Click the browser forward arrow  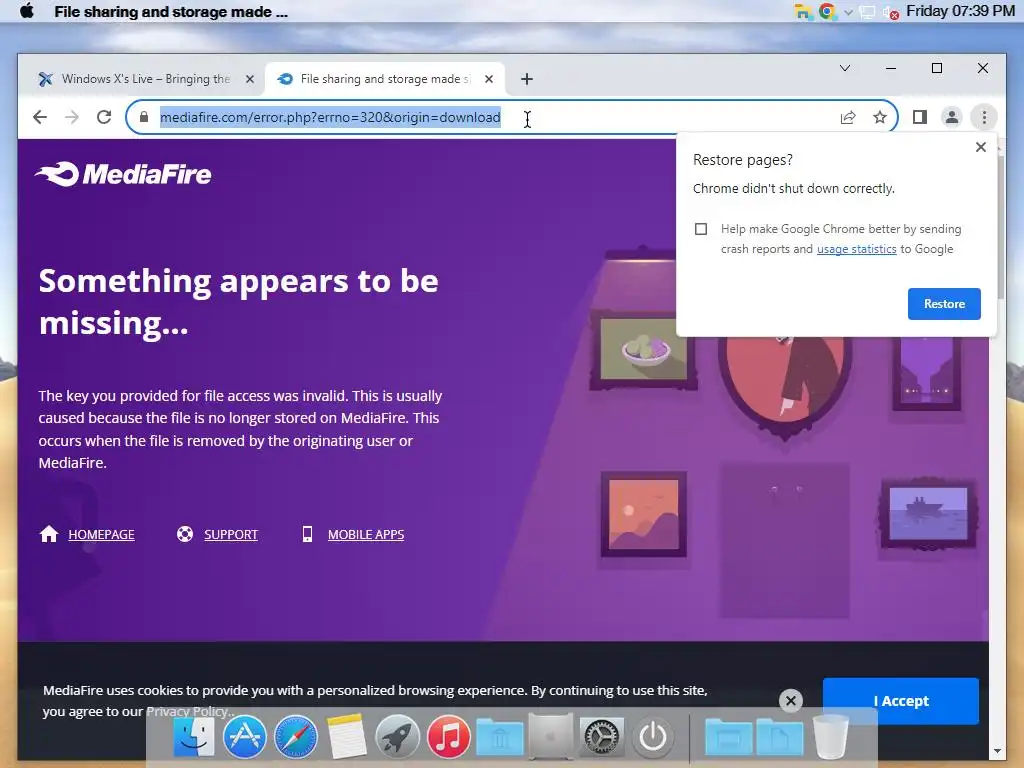pyautogui.click(x=72, y=117)
